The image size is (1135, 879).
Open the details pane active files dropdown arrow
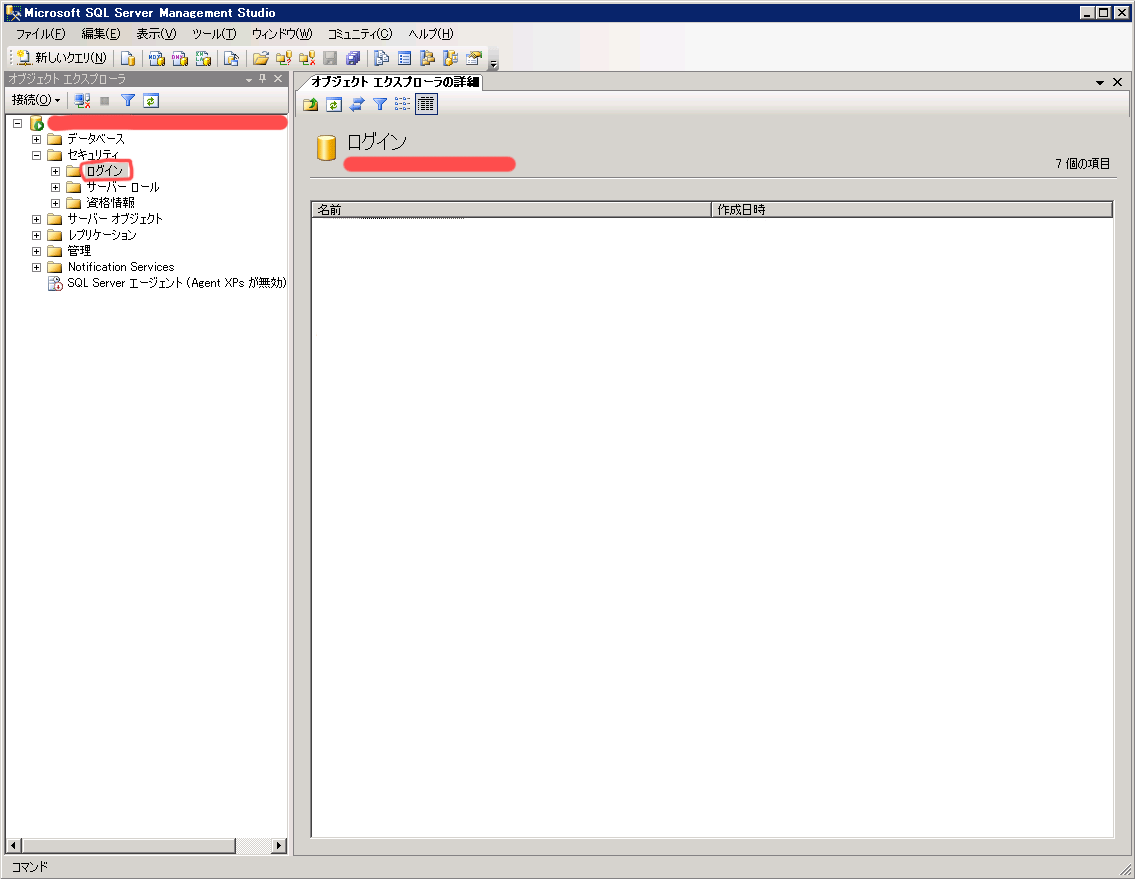click(x=1100, y=83)
